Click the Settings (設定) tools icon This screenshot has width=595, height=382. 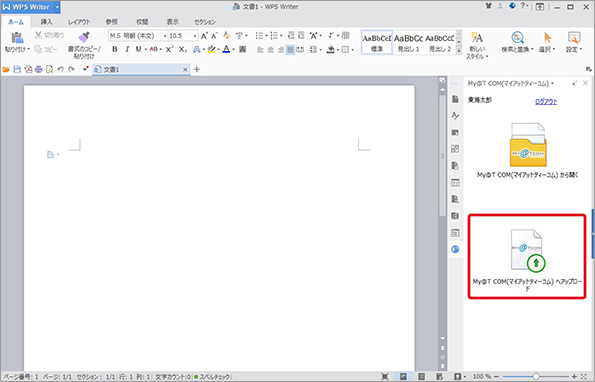[x=574, y=38]
